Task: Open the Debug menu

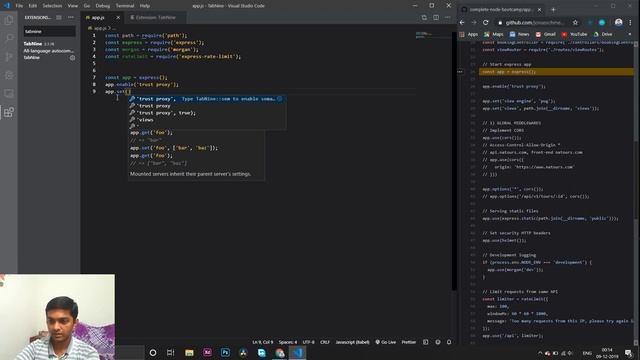Action: tap(102, 6)
